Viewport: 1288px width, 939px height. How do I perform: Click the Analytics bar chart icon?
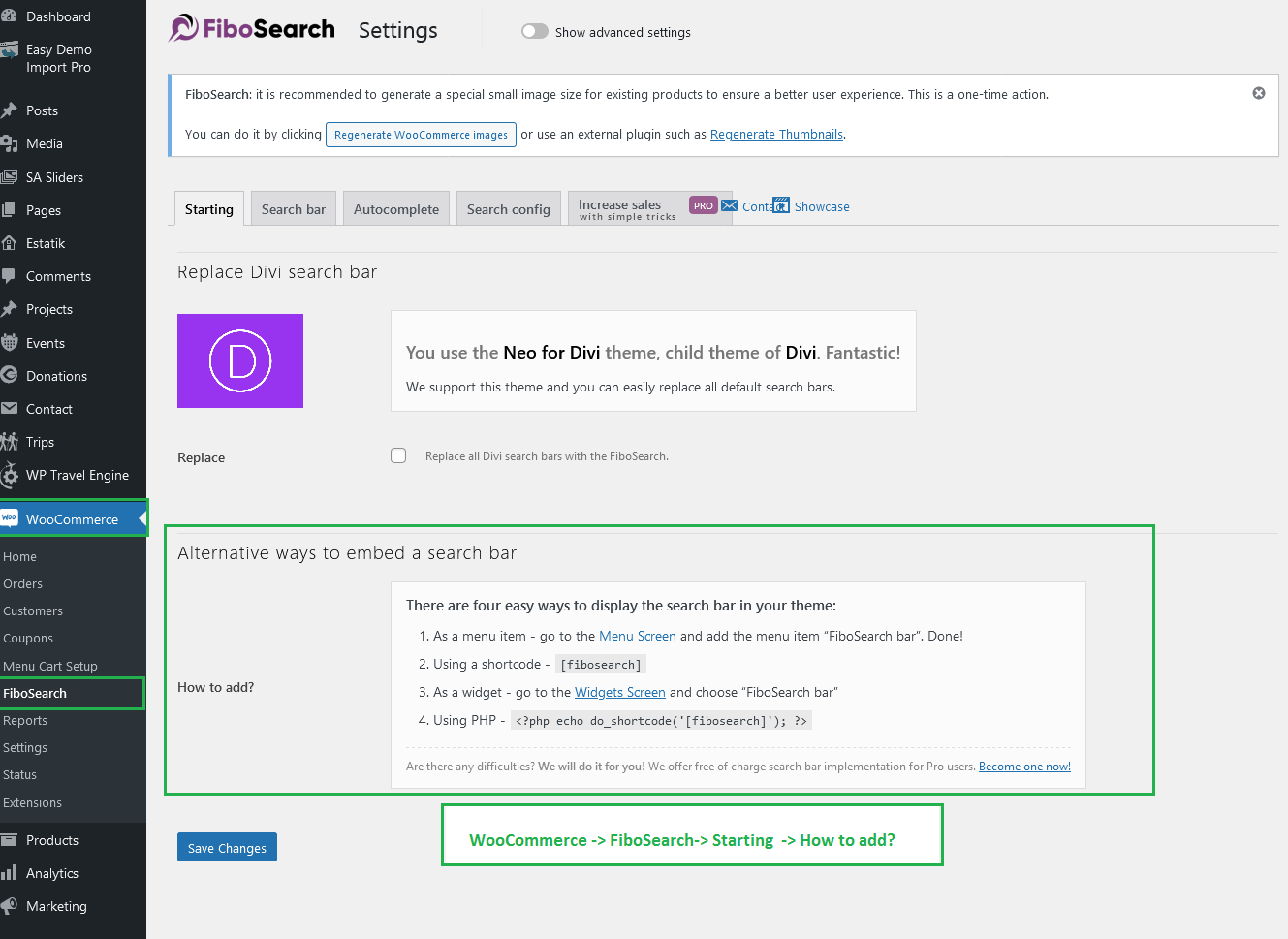9,873
